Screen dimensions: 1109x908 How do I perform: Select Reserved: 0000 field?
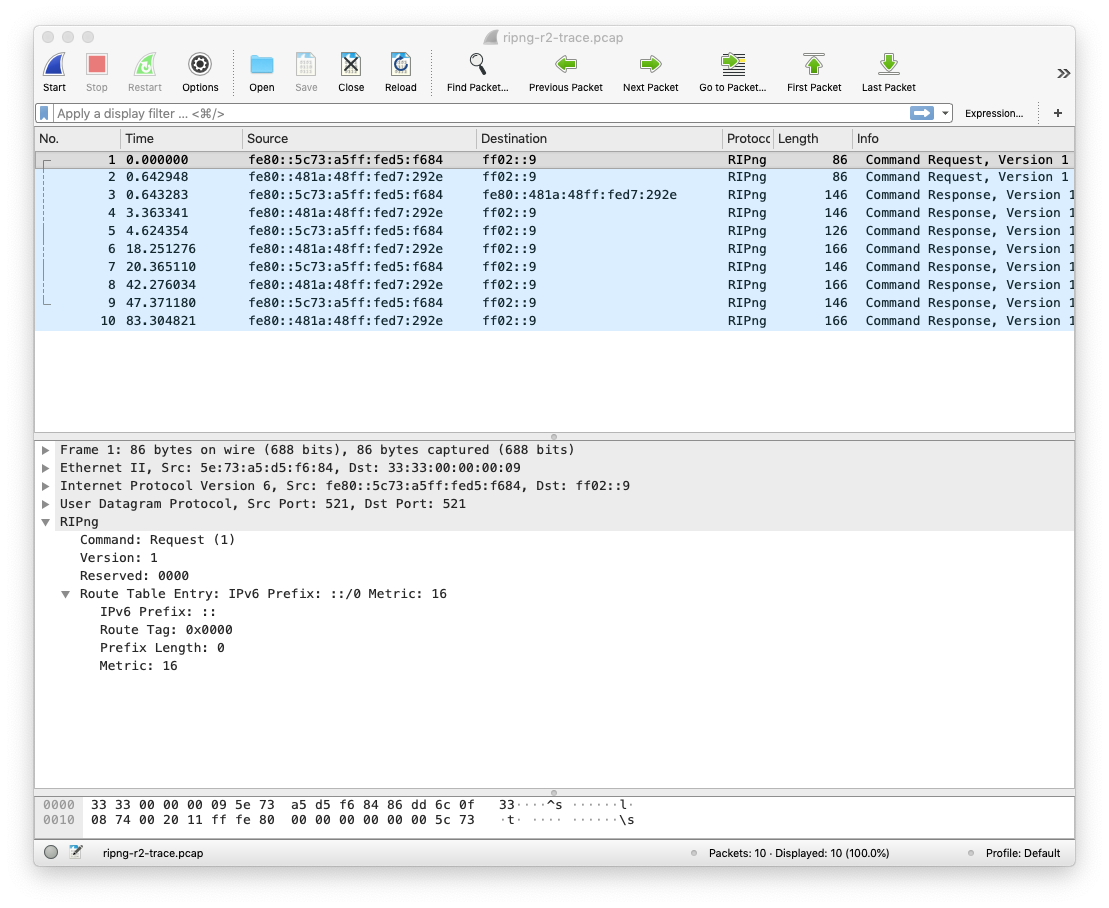coord(134,576)
